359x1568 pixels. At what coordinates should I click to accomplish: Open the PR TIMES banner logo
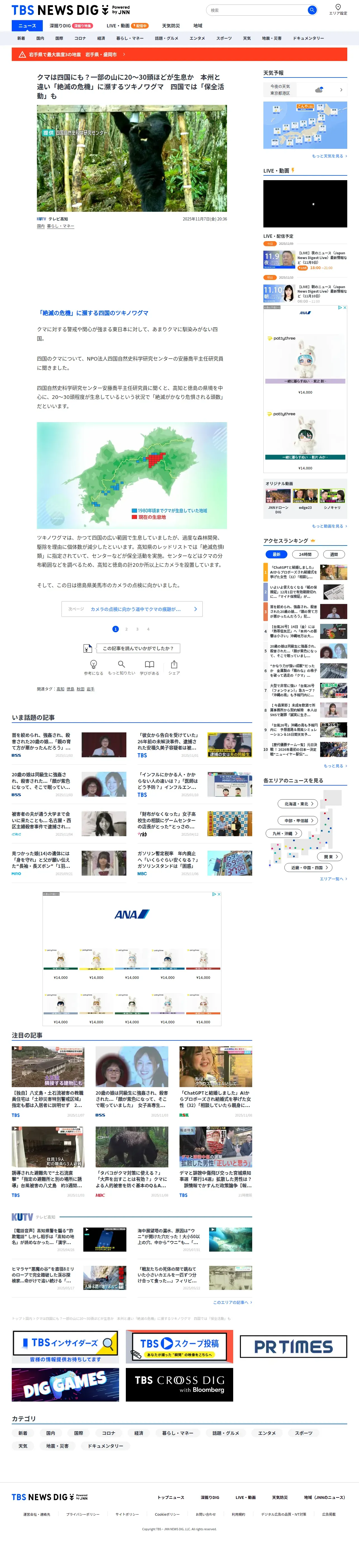click(x=293, y=1346)
